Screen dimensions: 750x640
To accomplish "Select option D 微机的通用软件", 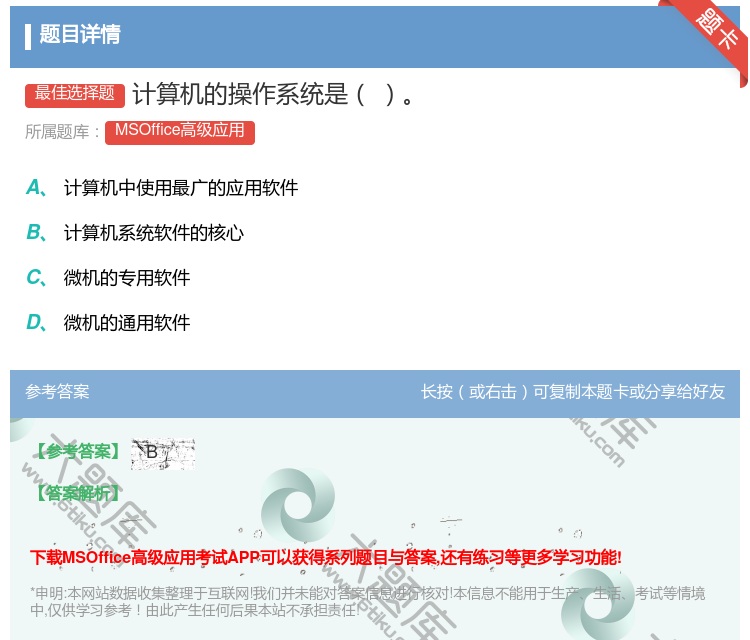I will click(x=108, y=323).
